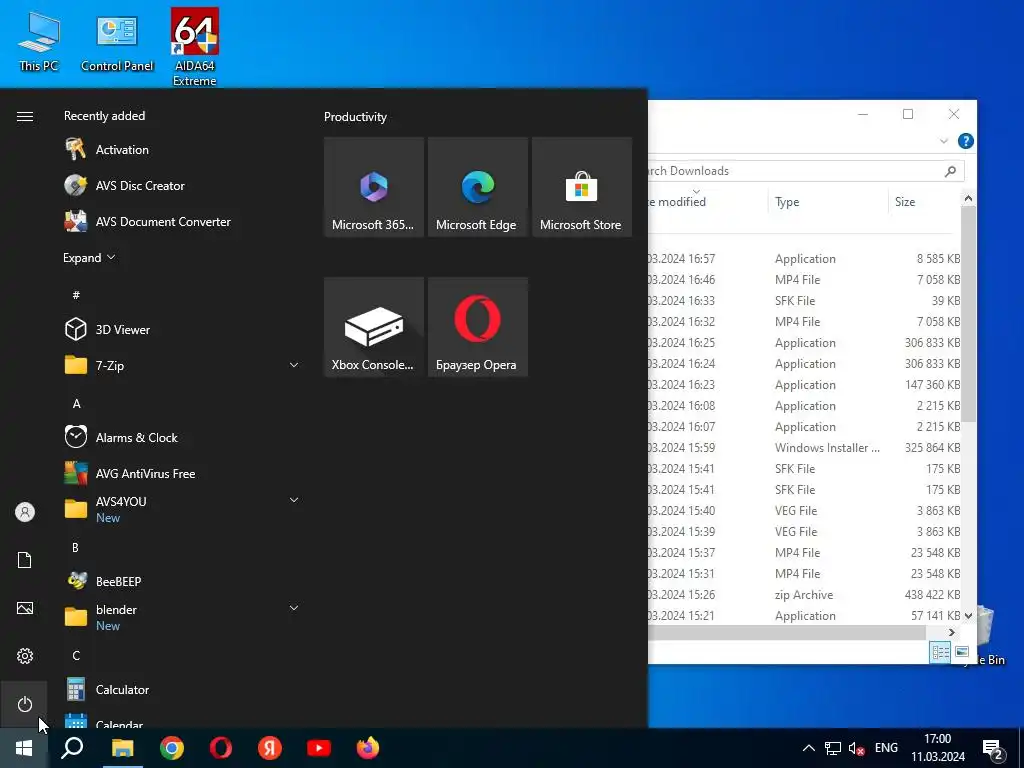Open the network status tray icon
The height and width of the screenshot is (768, 1024).
coord(833,748)
